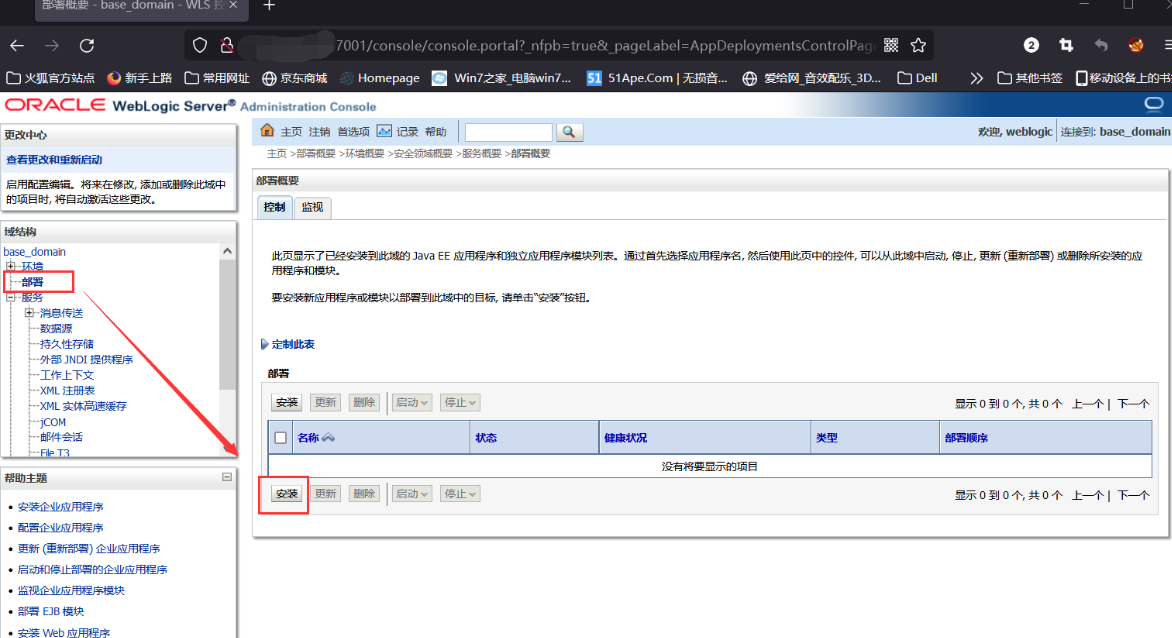Click the home icon next to 主页
This screenshot has height=638, width=1172.
click(267, 131)
